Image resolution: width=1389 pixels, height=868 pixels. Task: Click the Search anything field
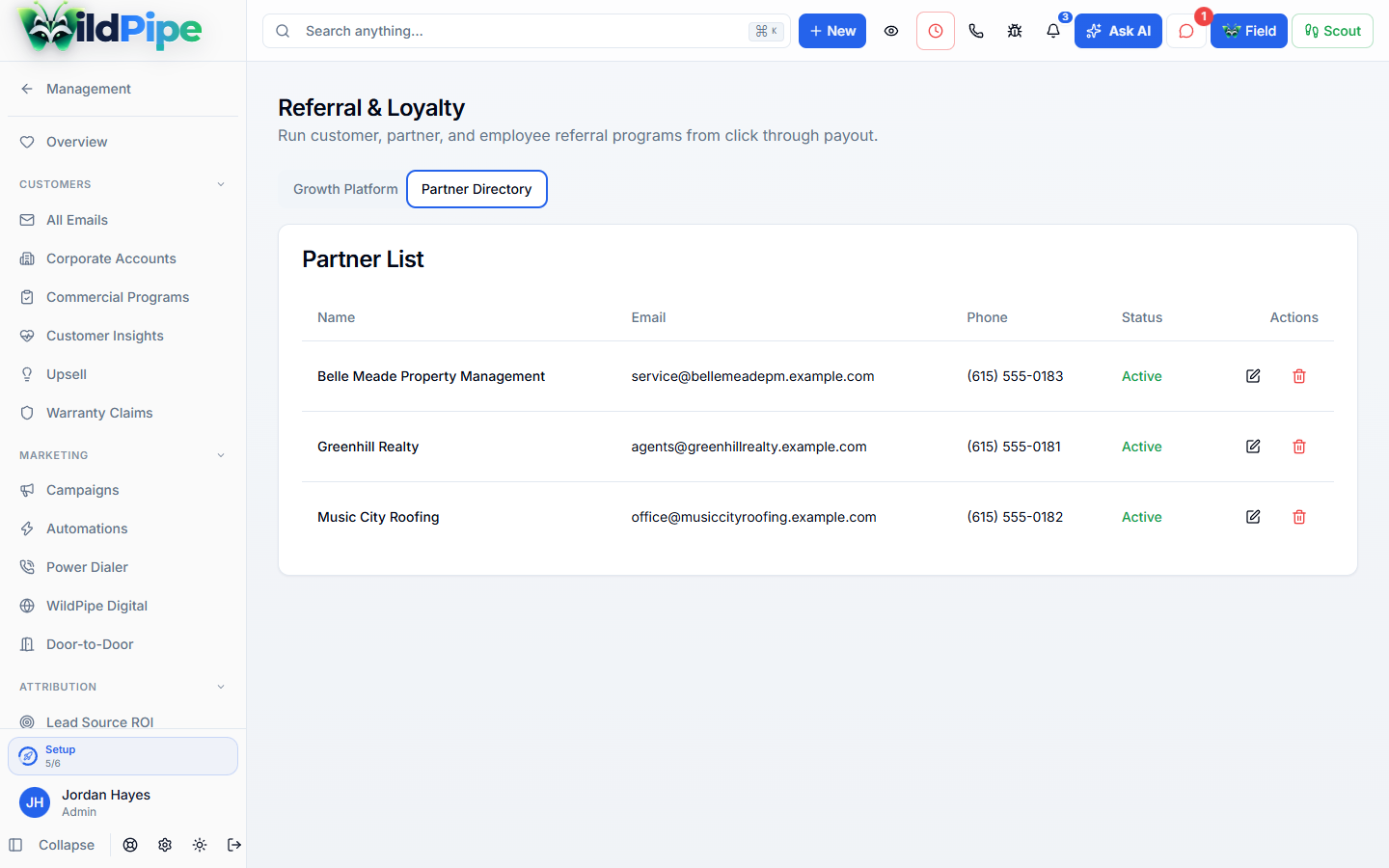pyautogui.click(x=527, y=31)
